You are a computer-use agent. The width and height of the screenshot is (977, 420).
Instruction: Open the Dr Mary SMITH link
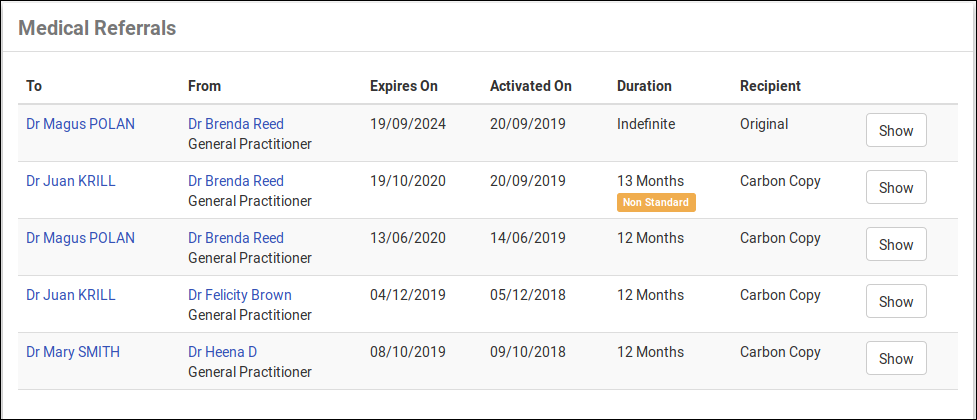[x=74, y=352]
